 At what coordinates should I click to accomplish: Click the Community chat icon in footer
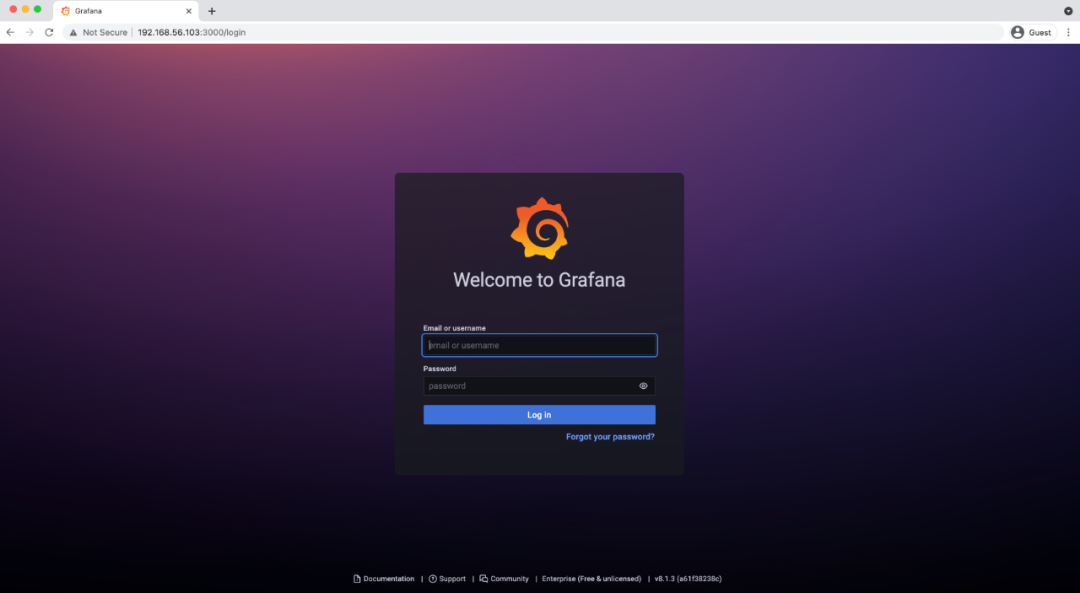[x=484, y=579]
